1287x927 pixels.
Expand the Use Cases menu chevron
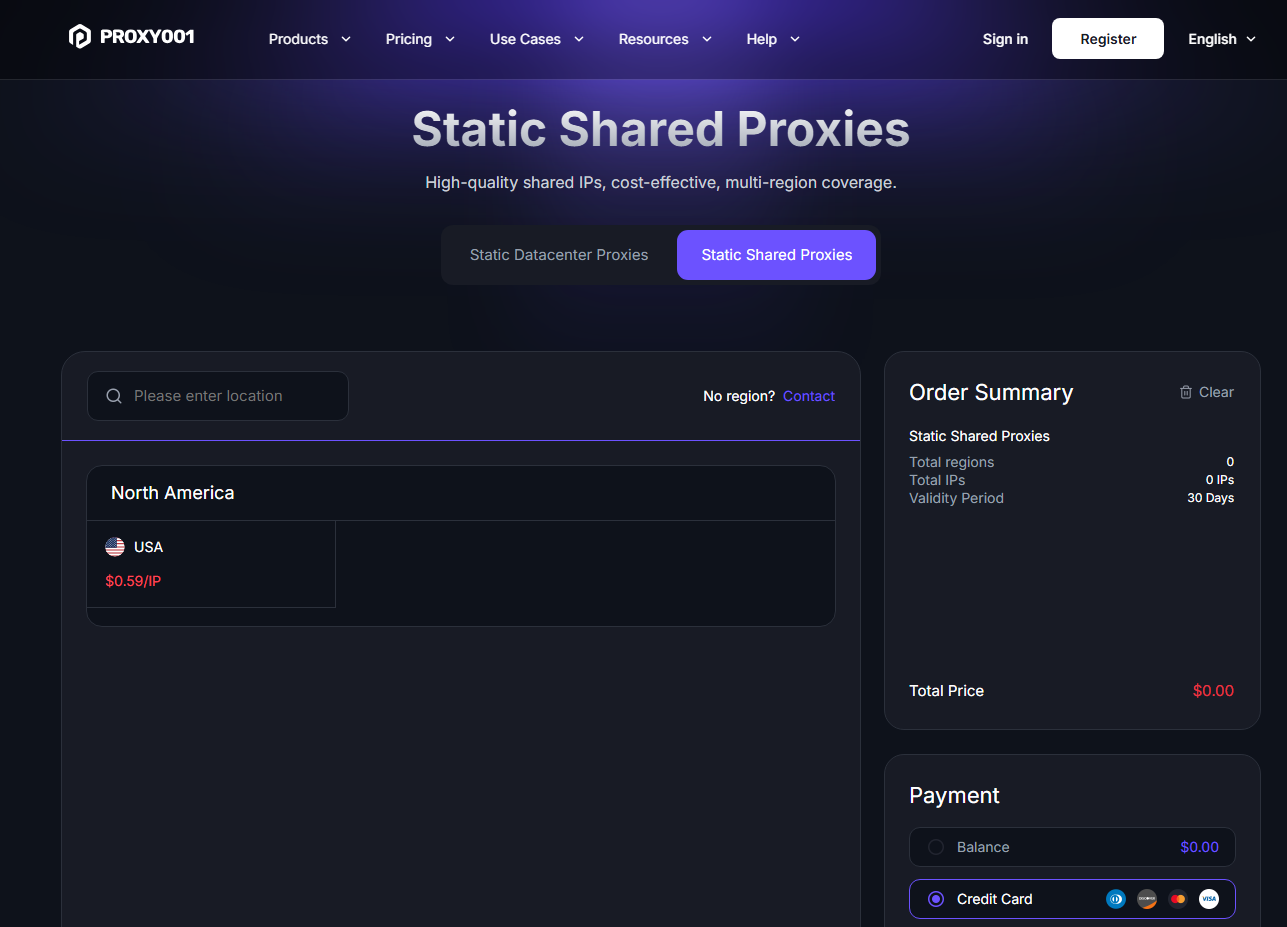click(x=579, y=39)
